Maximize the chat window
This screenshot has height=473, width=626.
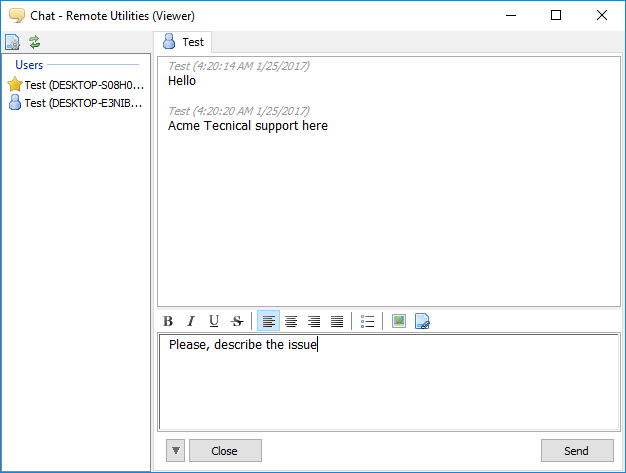[x=556, y=16]
